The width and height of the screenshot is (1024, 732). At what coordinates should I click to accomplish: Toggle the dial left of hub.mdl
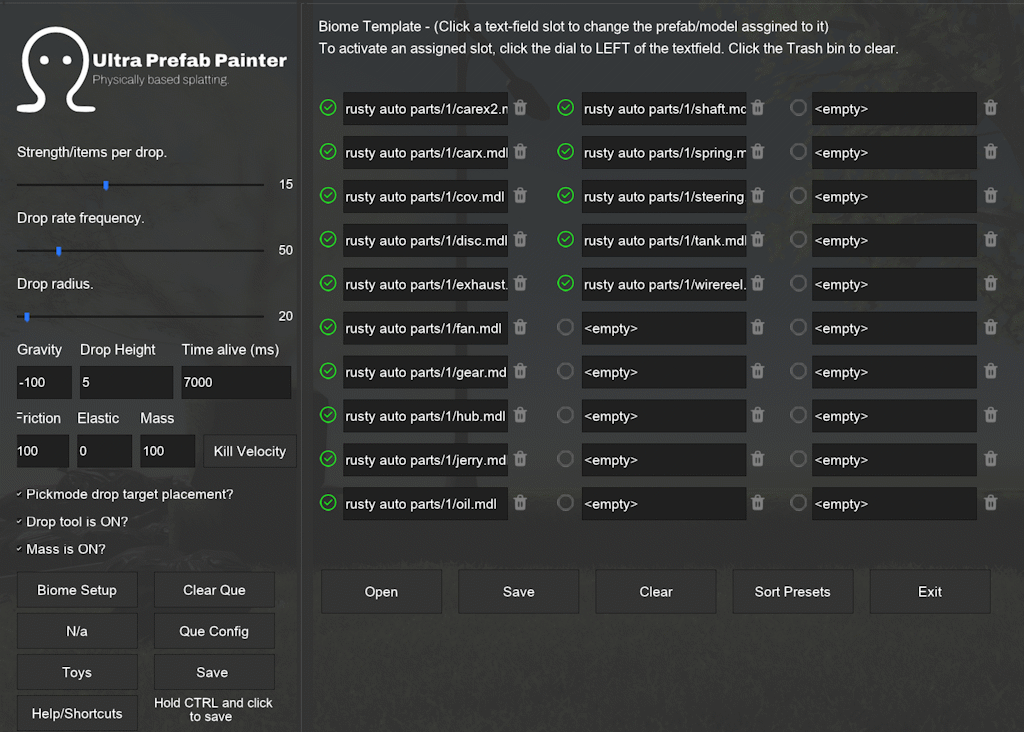328,415
